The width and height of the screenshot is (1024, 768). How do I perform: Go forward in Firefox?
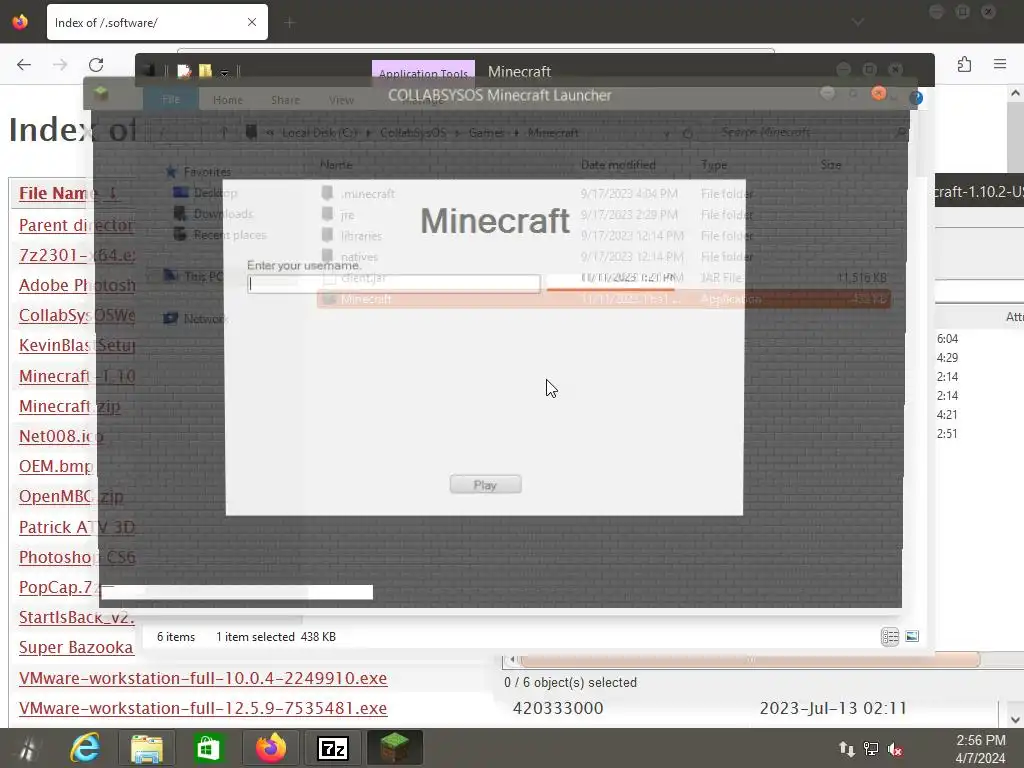click(60, 64)
